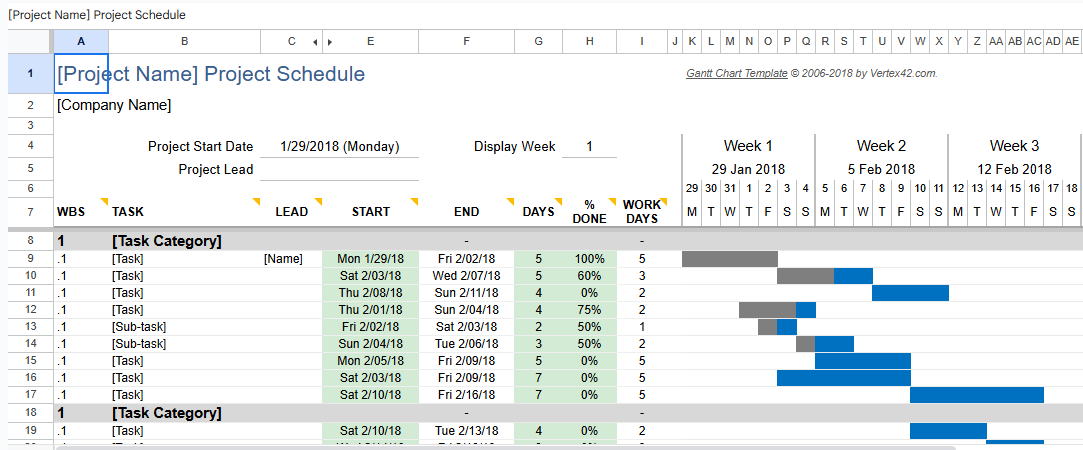
Task: Click the horizontal scrollbar at the bottom
Action: (x=500, y=446)
